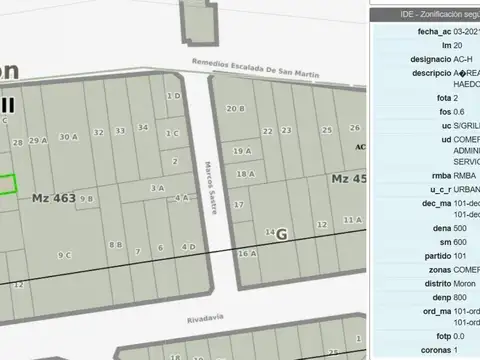This screenshot has height=360, width=480.
Task: Click parcel 16 A
Action: point(247,254)
